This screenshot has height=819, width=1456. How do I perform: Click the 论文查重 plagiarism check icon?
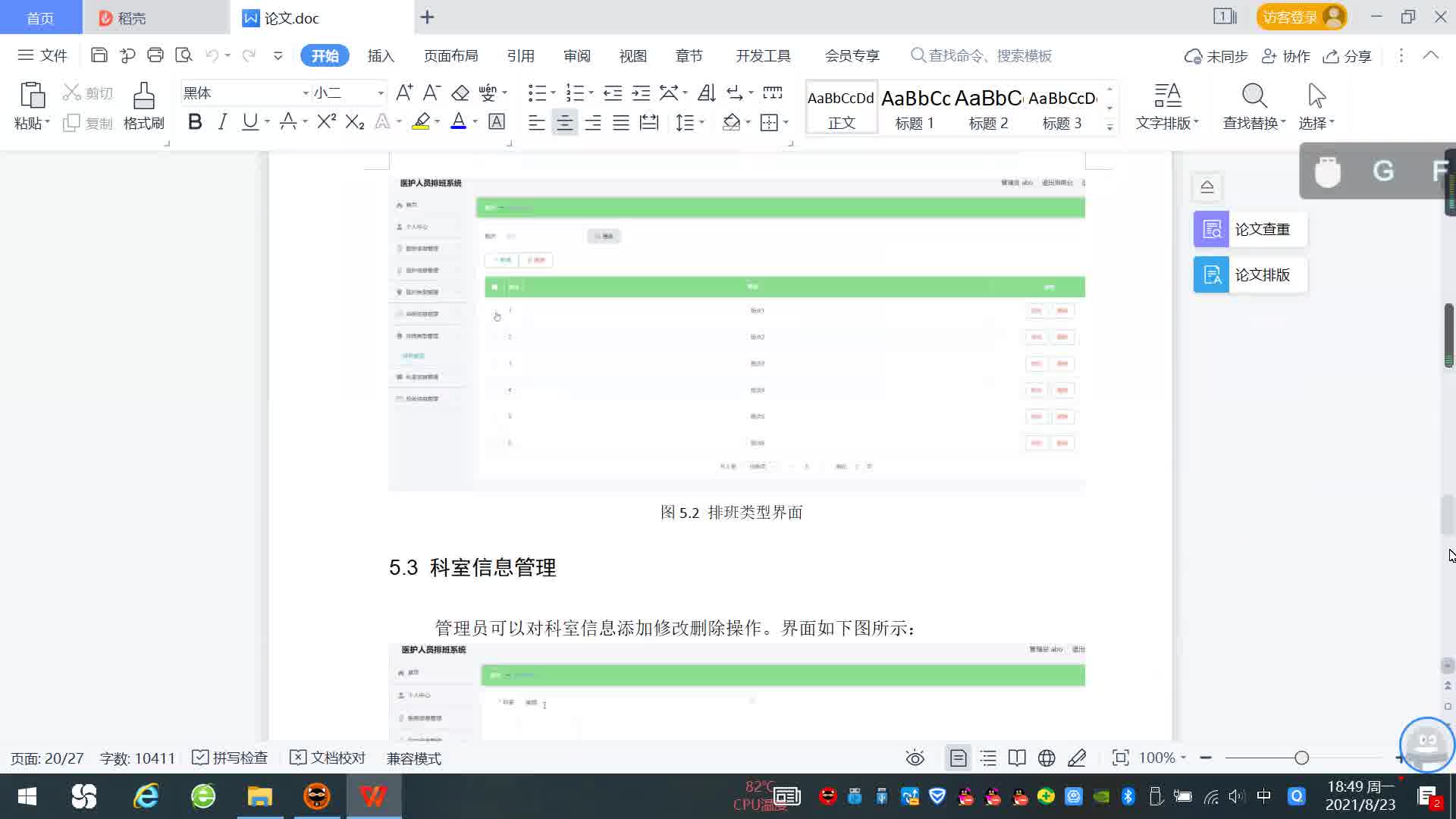coord(1211,229)
